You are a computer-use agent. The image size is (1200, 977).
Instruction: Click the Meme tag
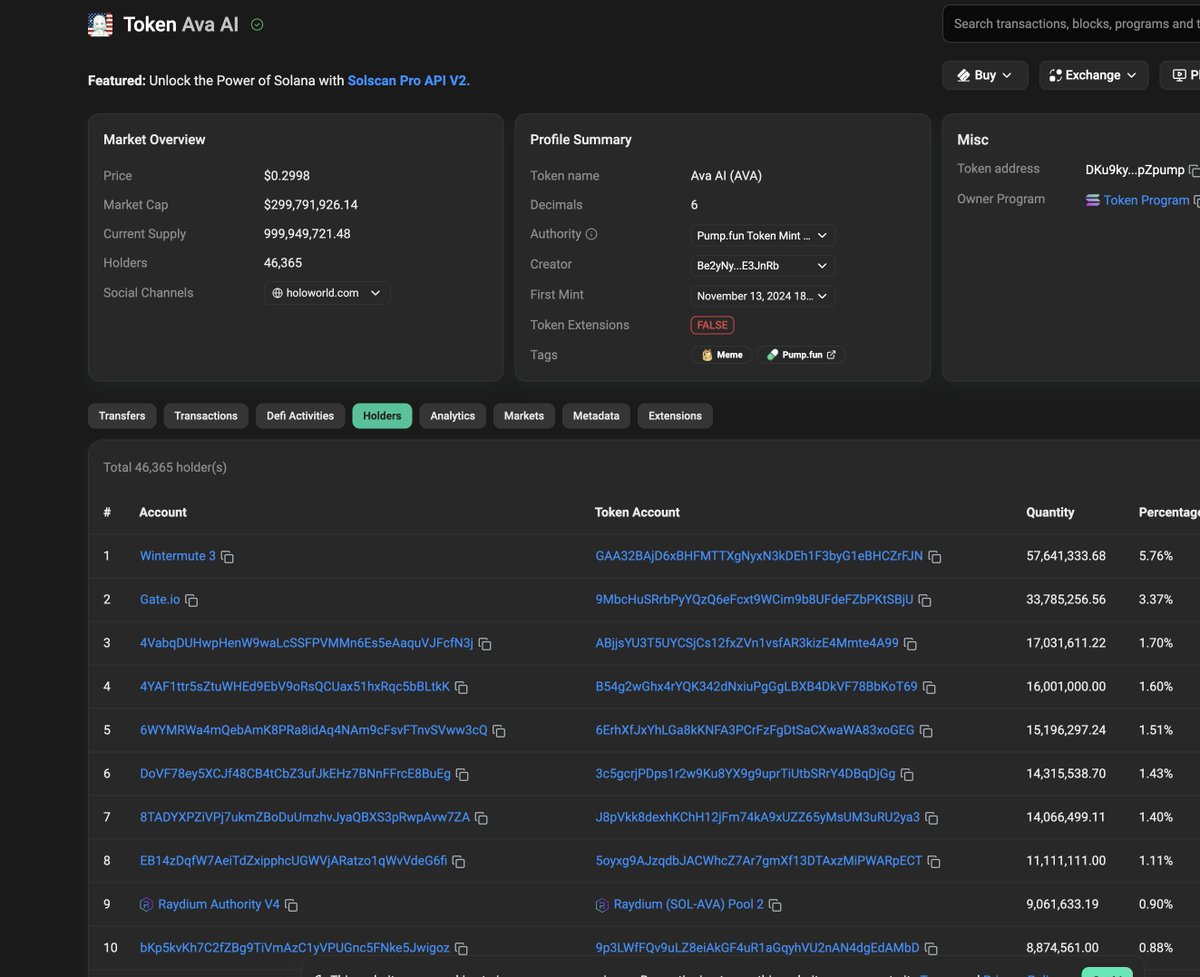721,354
